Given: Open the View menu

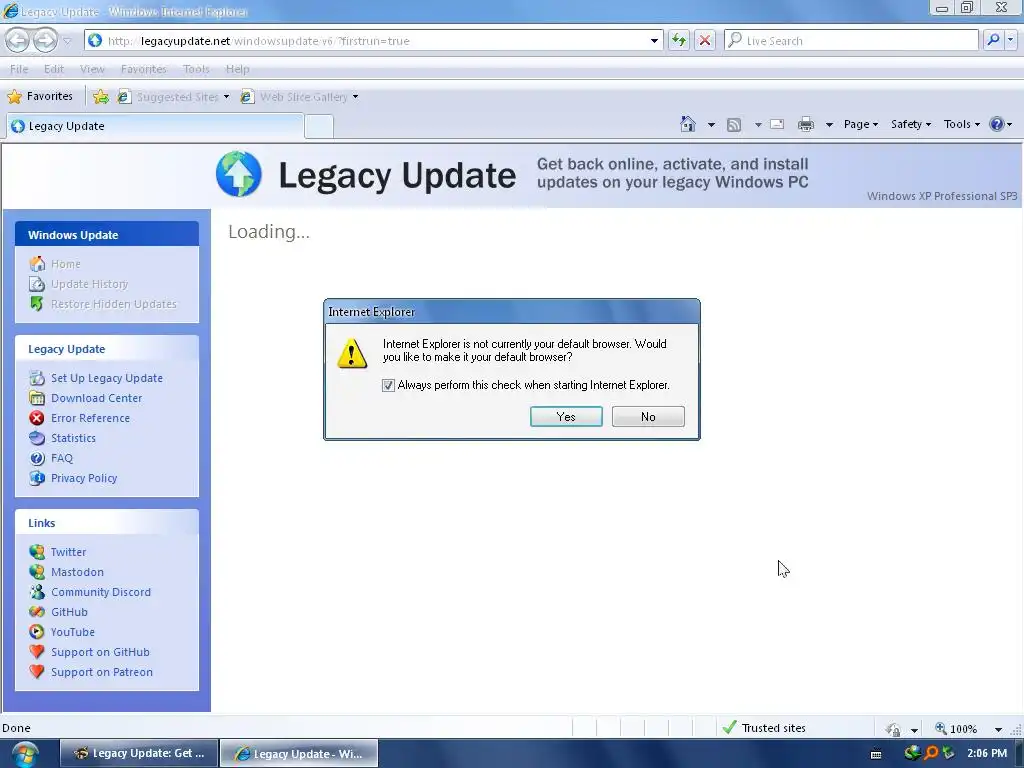Looking at the screenshot, I should point(92,69).
